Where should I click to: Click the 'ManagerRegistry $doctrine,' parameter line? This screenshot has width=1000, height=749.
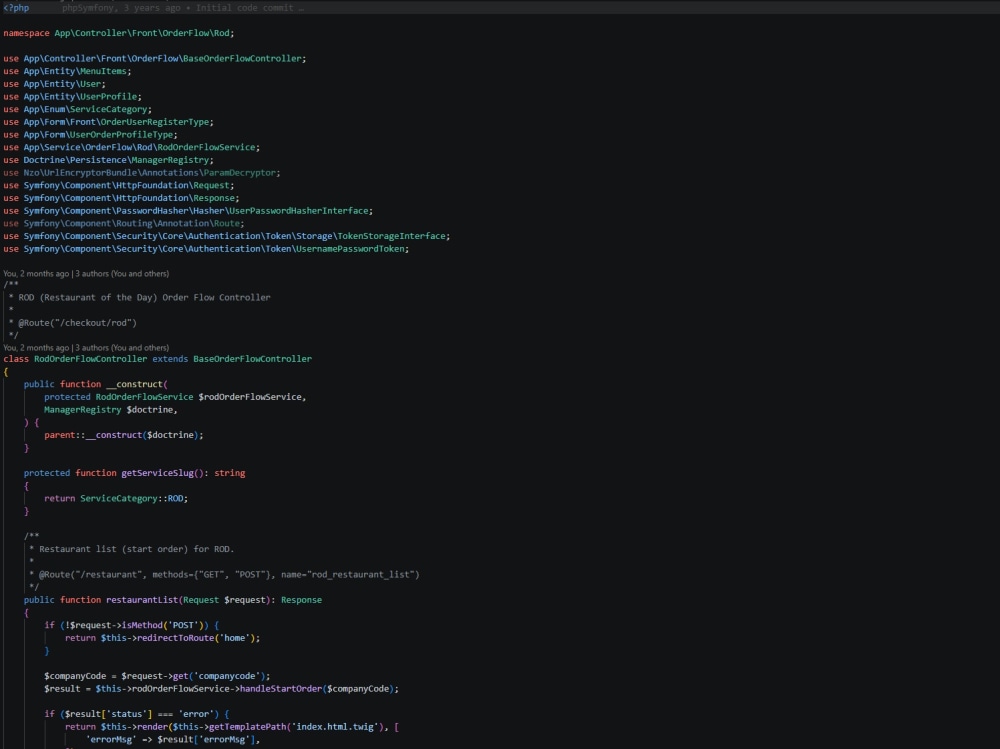click(x=111, y=410)
